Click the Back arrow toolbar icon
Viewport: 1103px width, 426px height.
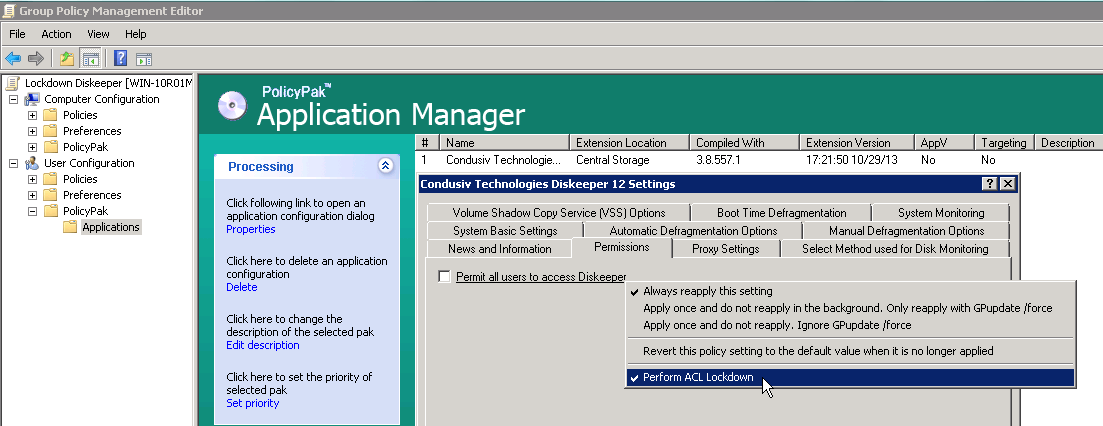pos(13,58)
